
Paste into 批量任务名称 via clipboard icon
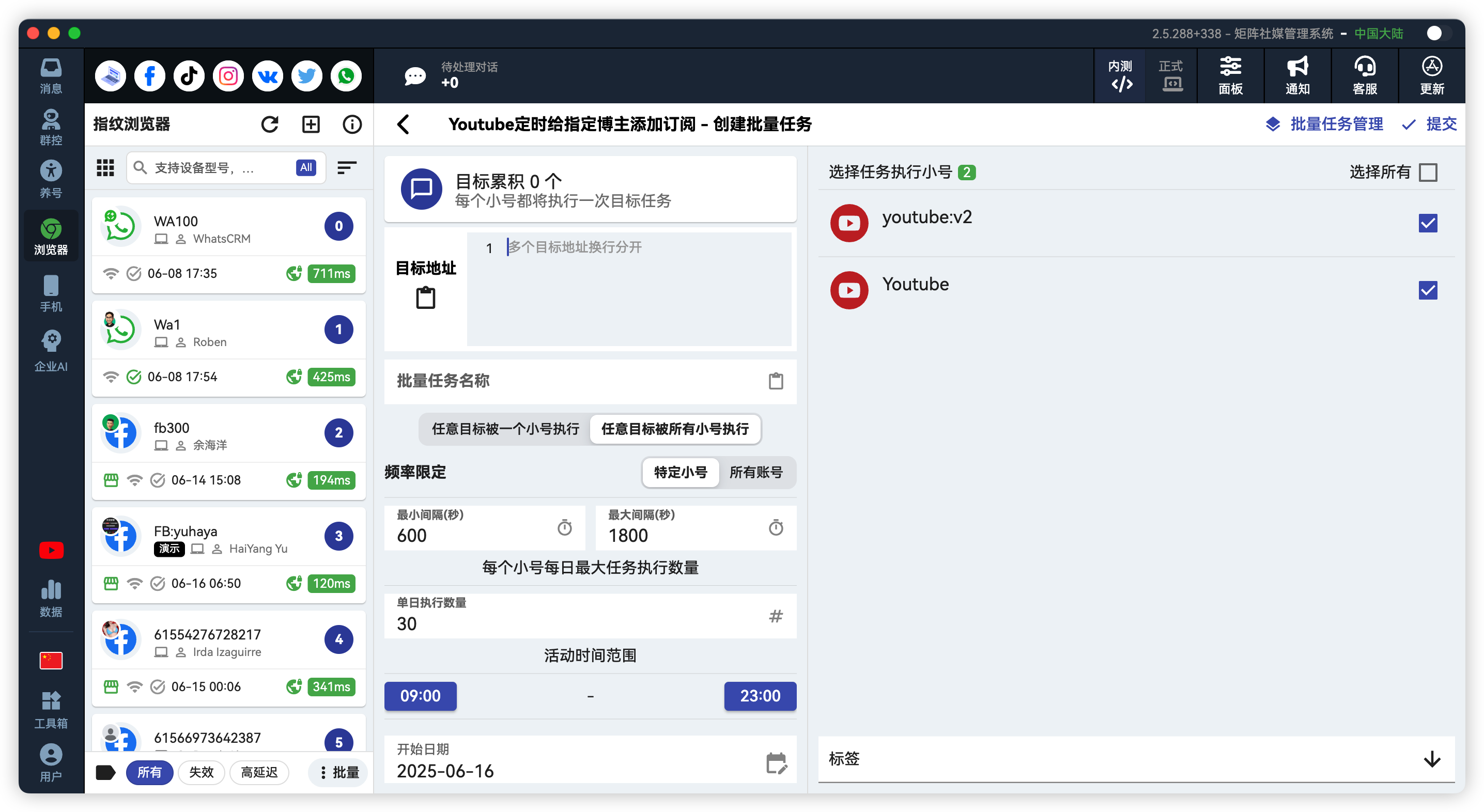(x=776, y=381)
